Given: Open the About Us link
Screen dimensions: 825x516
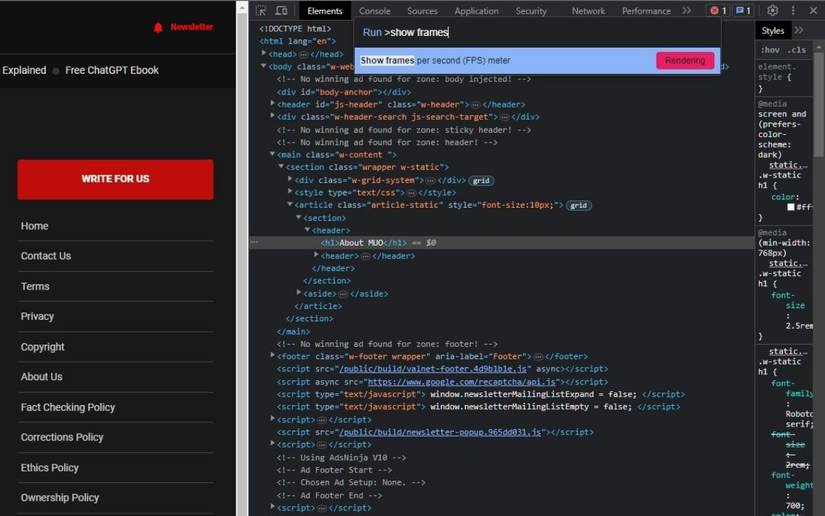Looking at the screenshot, I should coord(42,377).
